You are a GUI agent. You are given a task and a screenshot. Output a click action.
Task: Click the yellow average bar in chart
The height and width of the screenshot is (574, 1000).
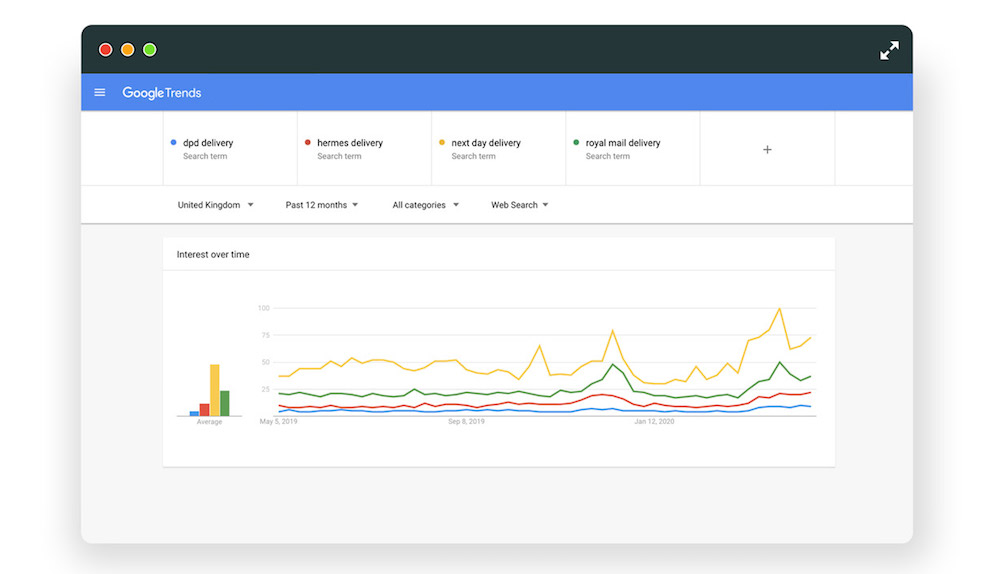coord(214,390)
